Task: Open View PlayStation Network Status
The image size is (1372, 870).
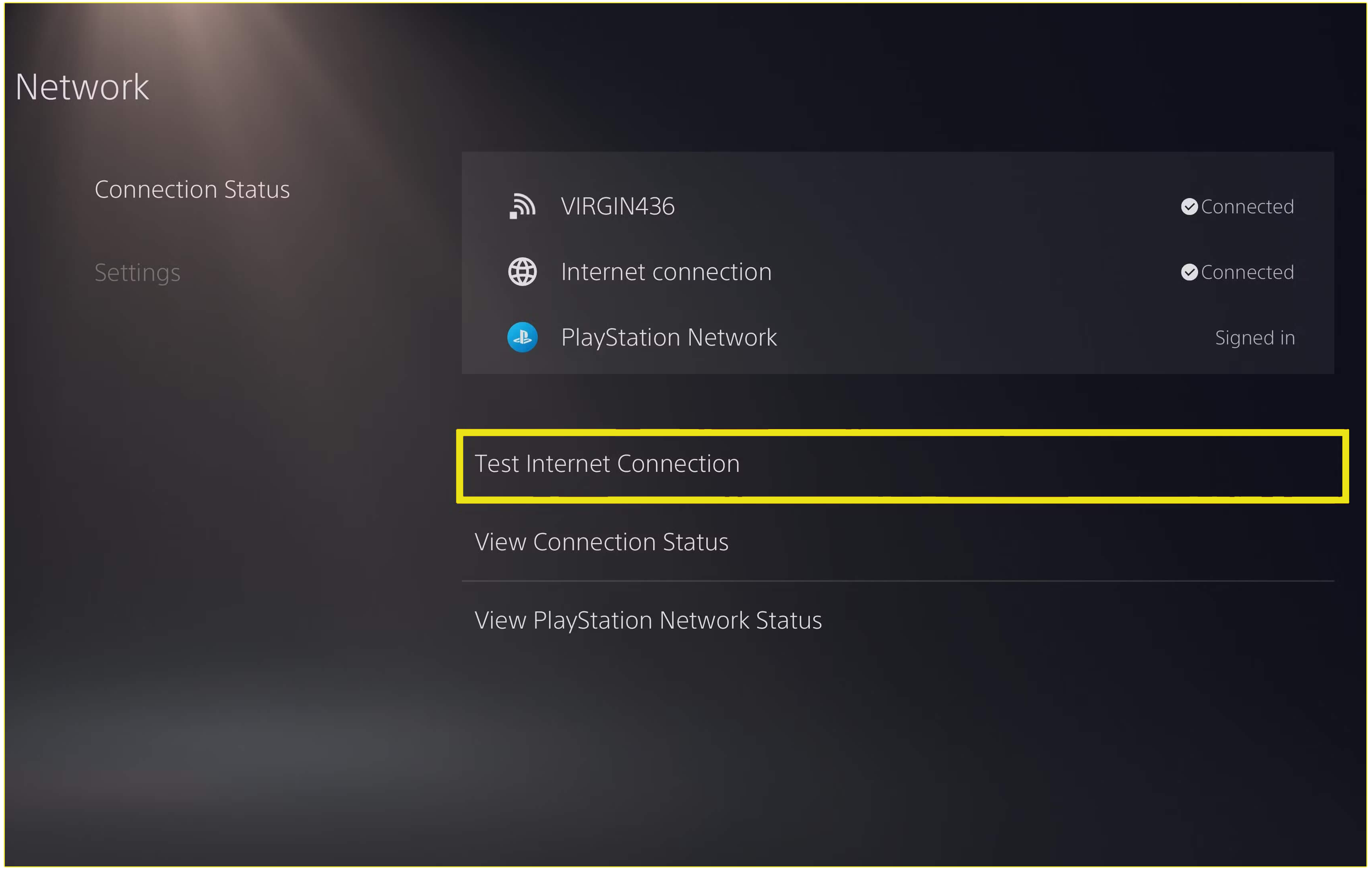Action: coord(897,620)
